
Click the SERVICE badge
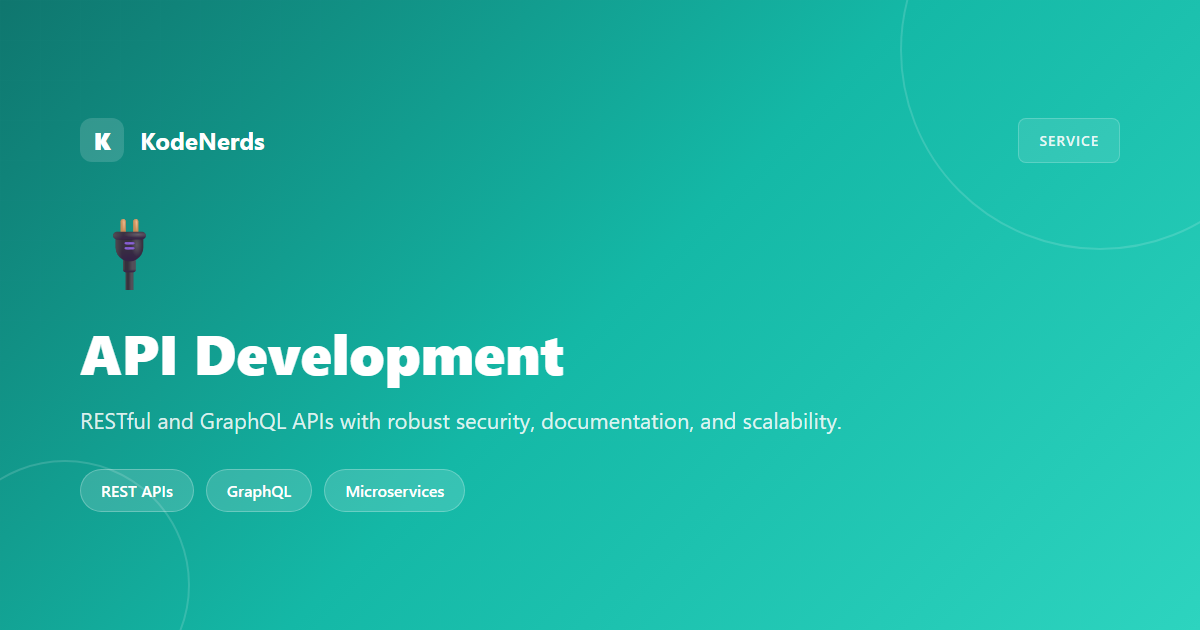(x=1069, y=140)
